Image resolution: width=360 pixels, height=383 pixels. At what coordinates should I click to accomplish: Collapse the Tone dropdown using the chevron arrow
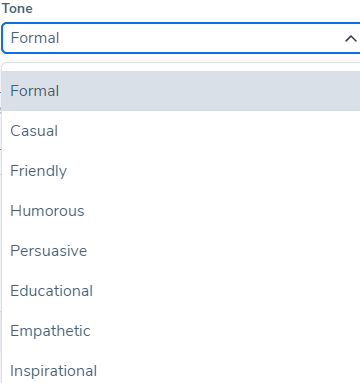pos(350,39)
